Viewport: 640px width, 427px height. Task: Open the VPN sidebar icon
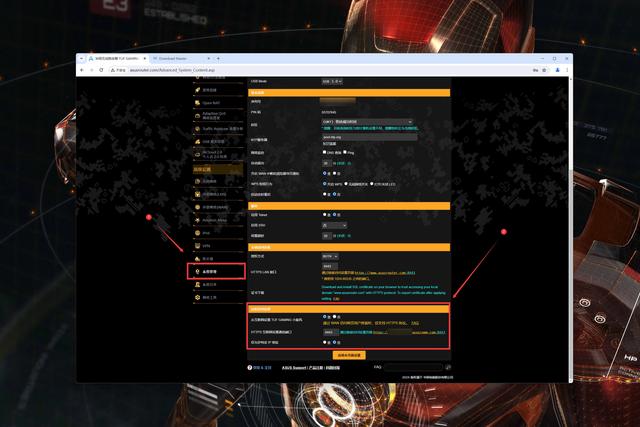tap(198, 246)
